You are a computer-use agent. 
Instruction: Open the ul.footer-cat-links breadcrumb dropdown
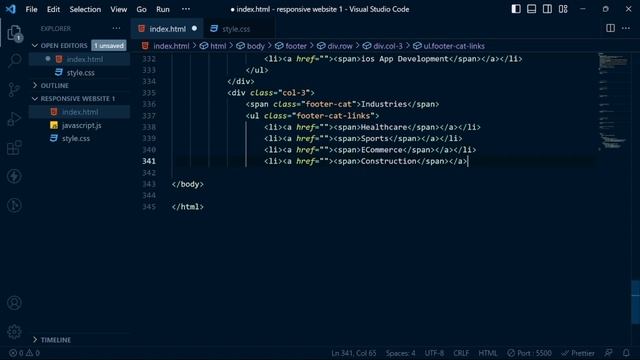tap(449, 46)
